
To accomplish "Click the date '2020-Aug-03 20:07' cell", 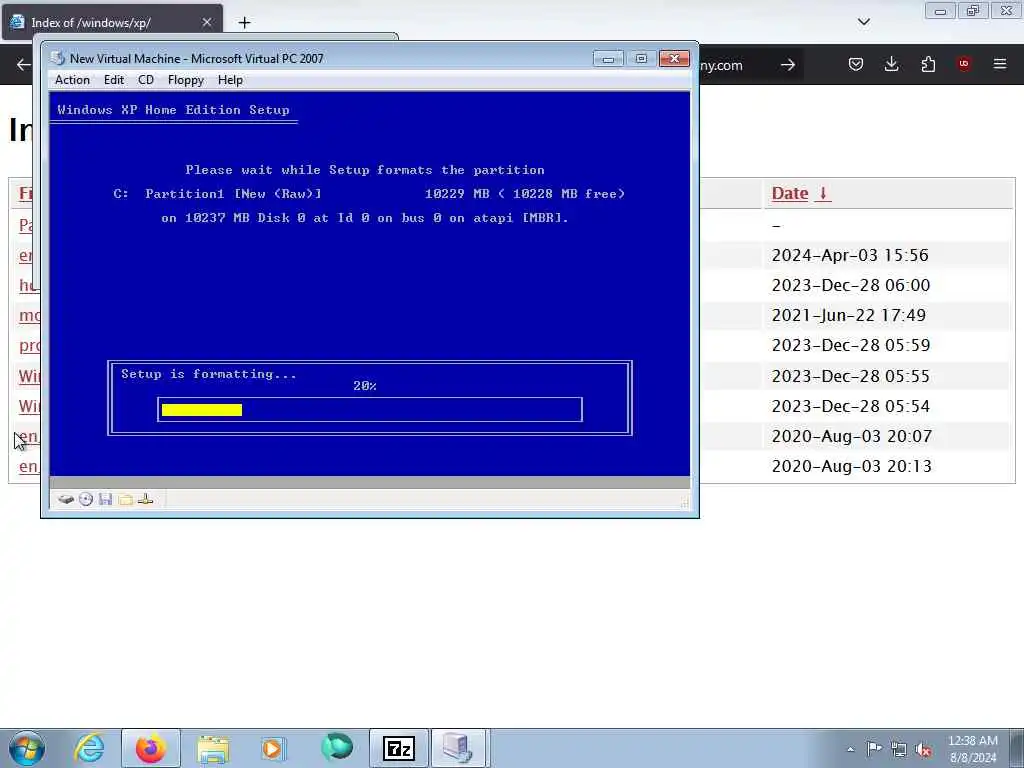I will (x=852, y=436).
